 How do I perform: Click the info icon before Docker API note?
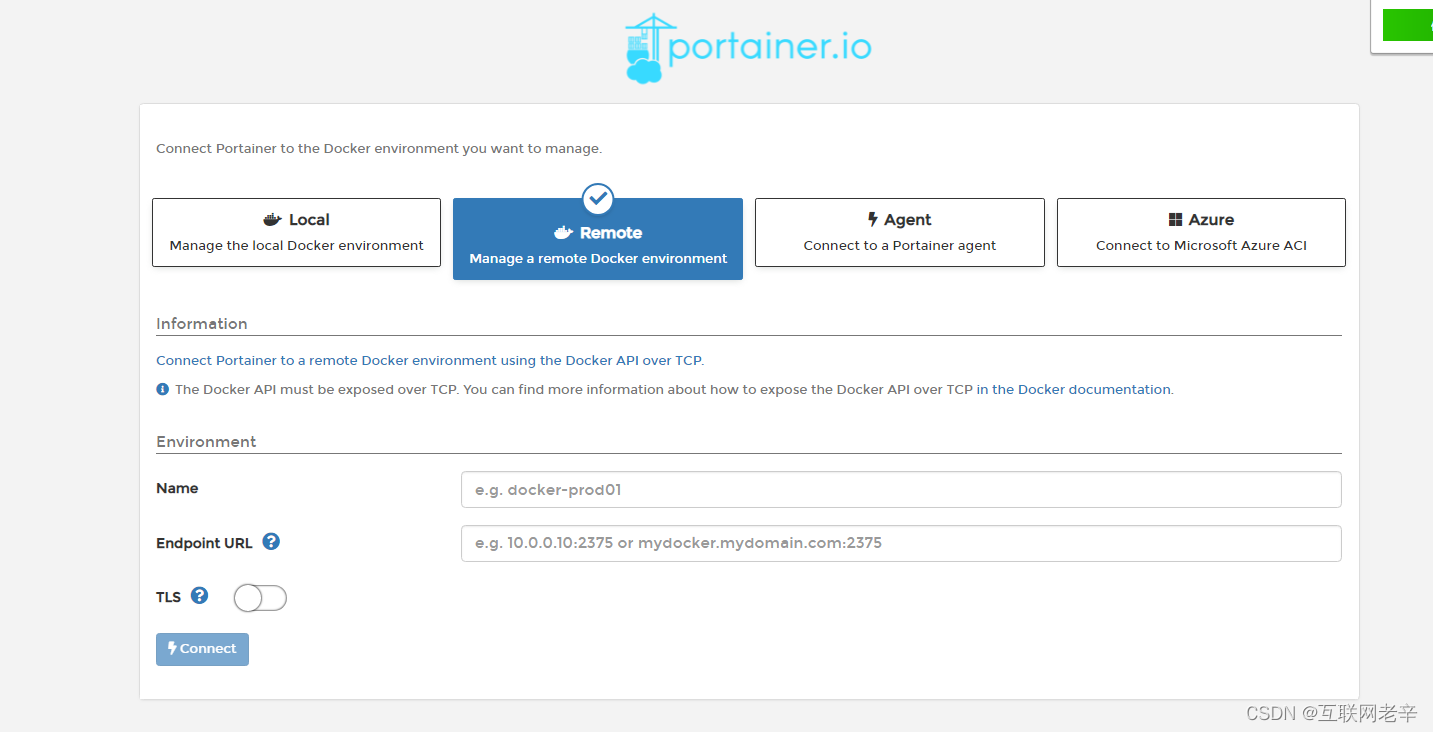tap(163, 389)
